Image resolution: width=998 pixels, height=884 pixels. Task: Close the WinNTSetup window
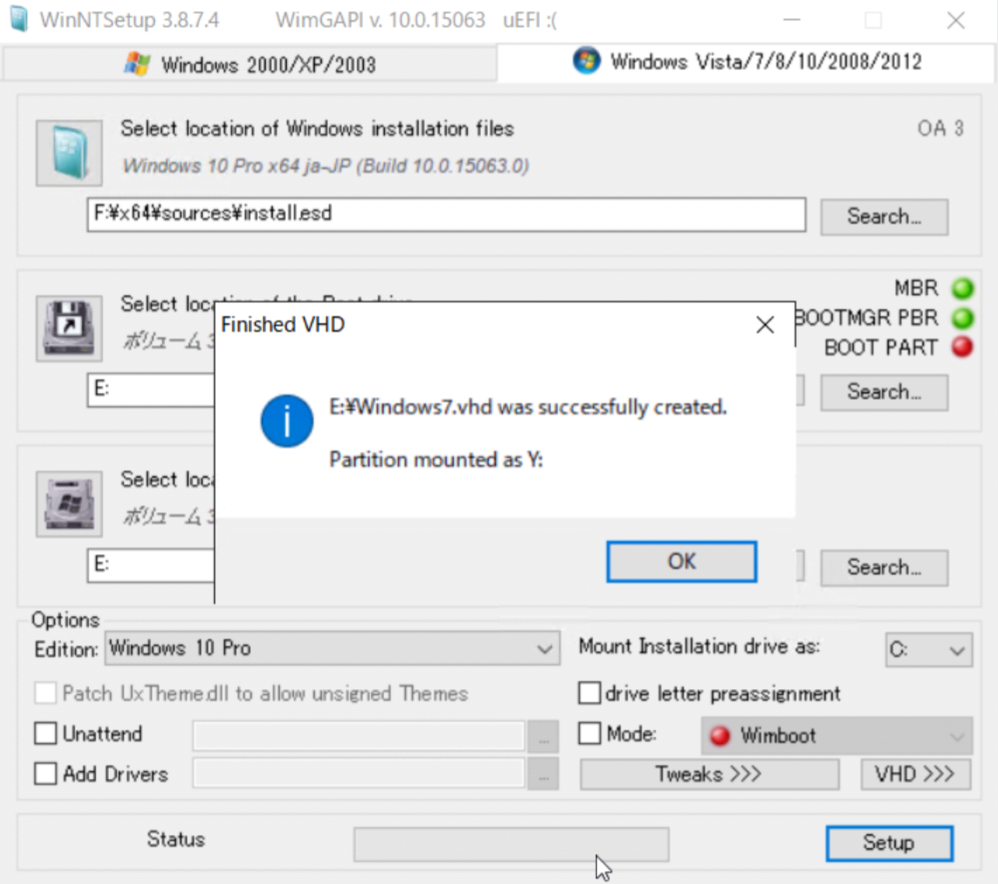coord(955,20)
